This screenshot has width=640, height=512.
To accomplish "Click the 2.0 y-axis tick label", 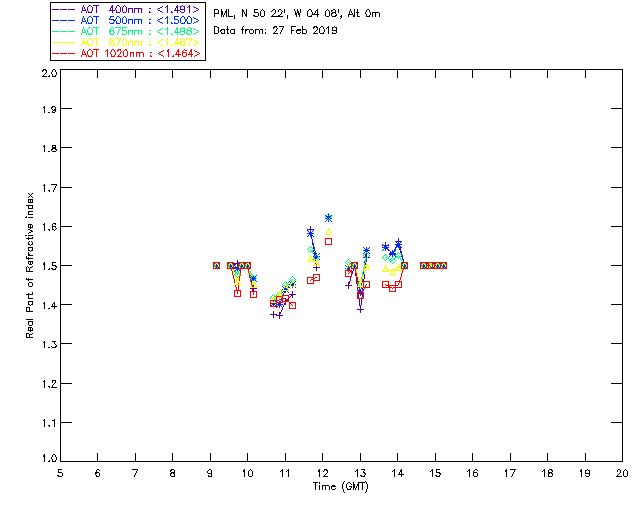I will click(49, 73).
